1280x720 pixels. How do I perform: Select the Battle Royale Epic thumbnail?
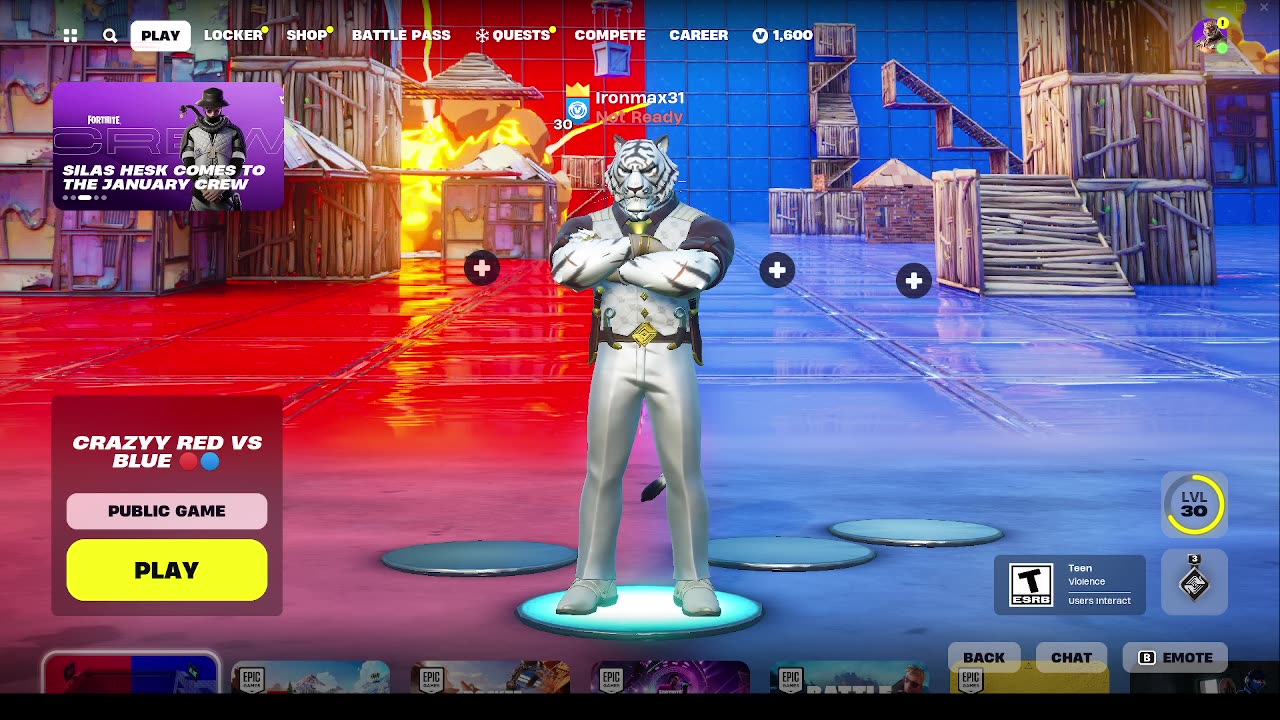coord(850,677)
